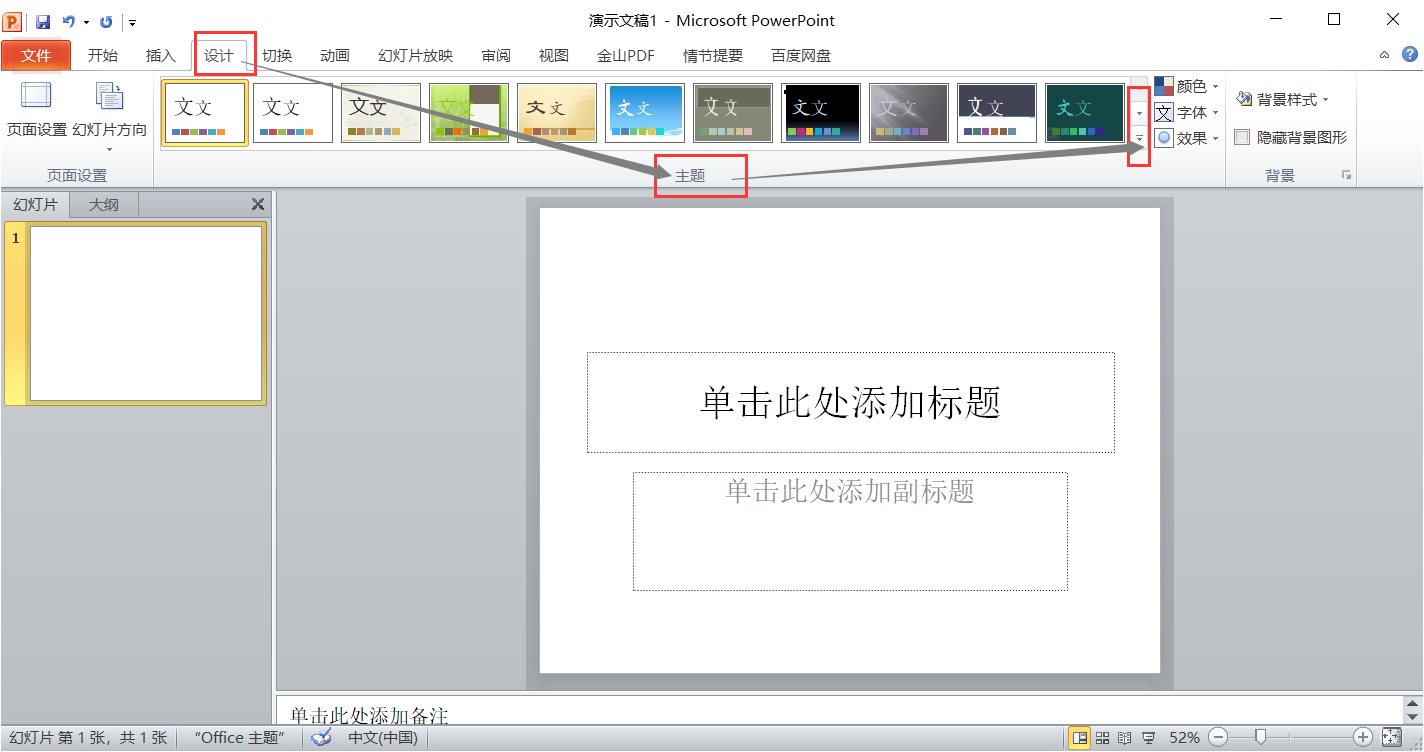Click the 文件 file button
This screenshot has height=752, width=1424.
tap(36, 56)
